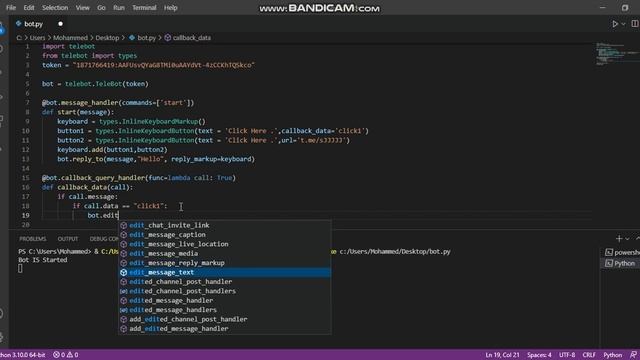
Task: Click Ln 19, Col 21 in status bar
Action: 502,355
